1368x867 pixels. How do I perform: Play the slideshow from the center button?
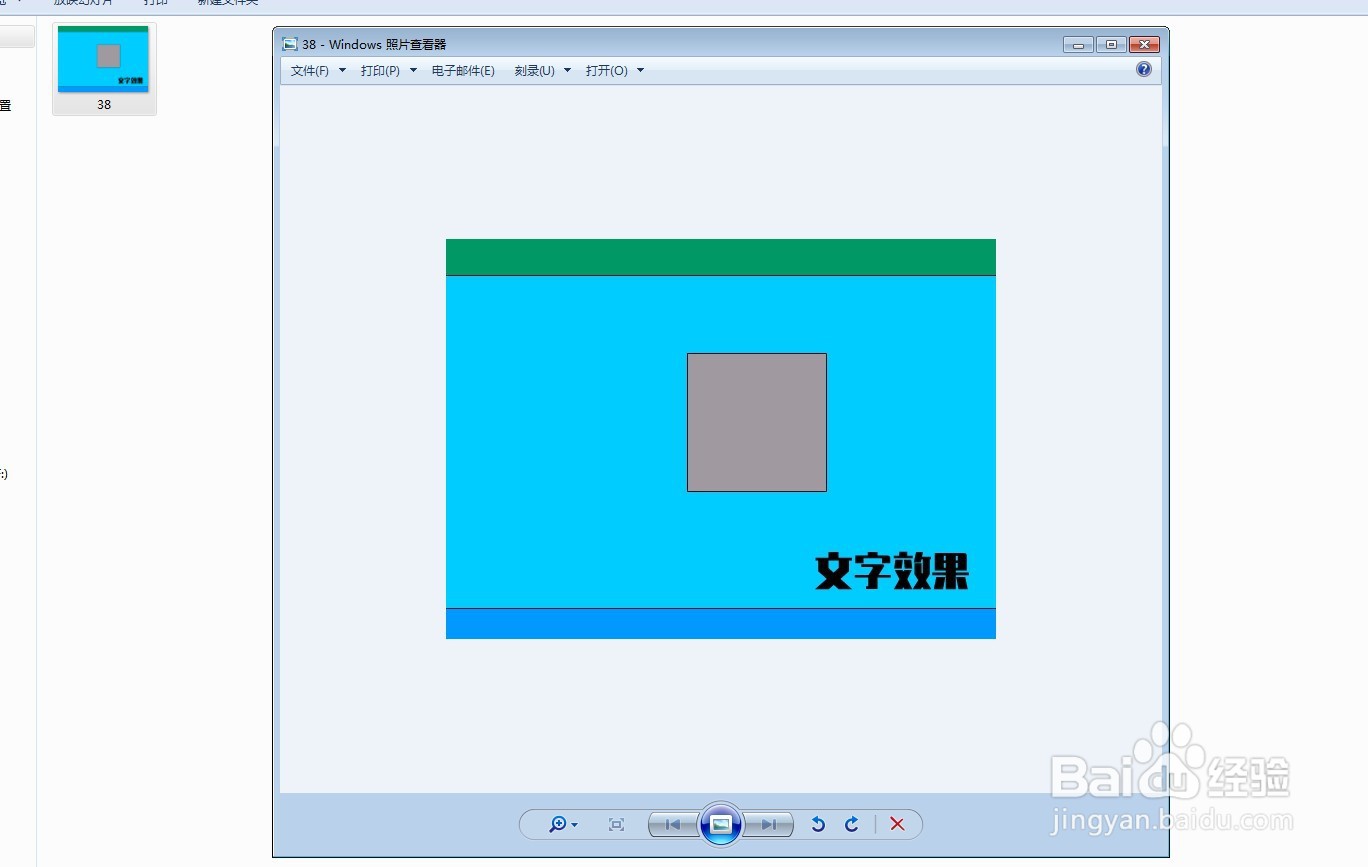click(721, 824)
